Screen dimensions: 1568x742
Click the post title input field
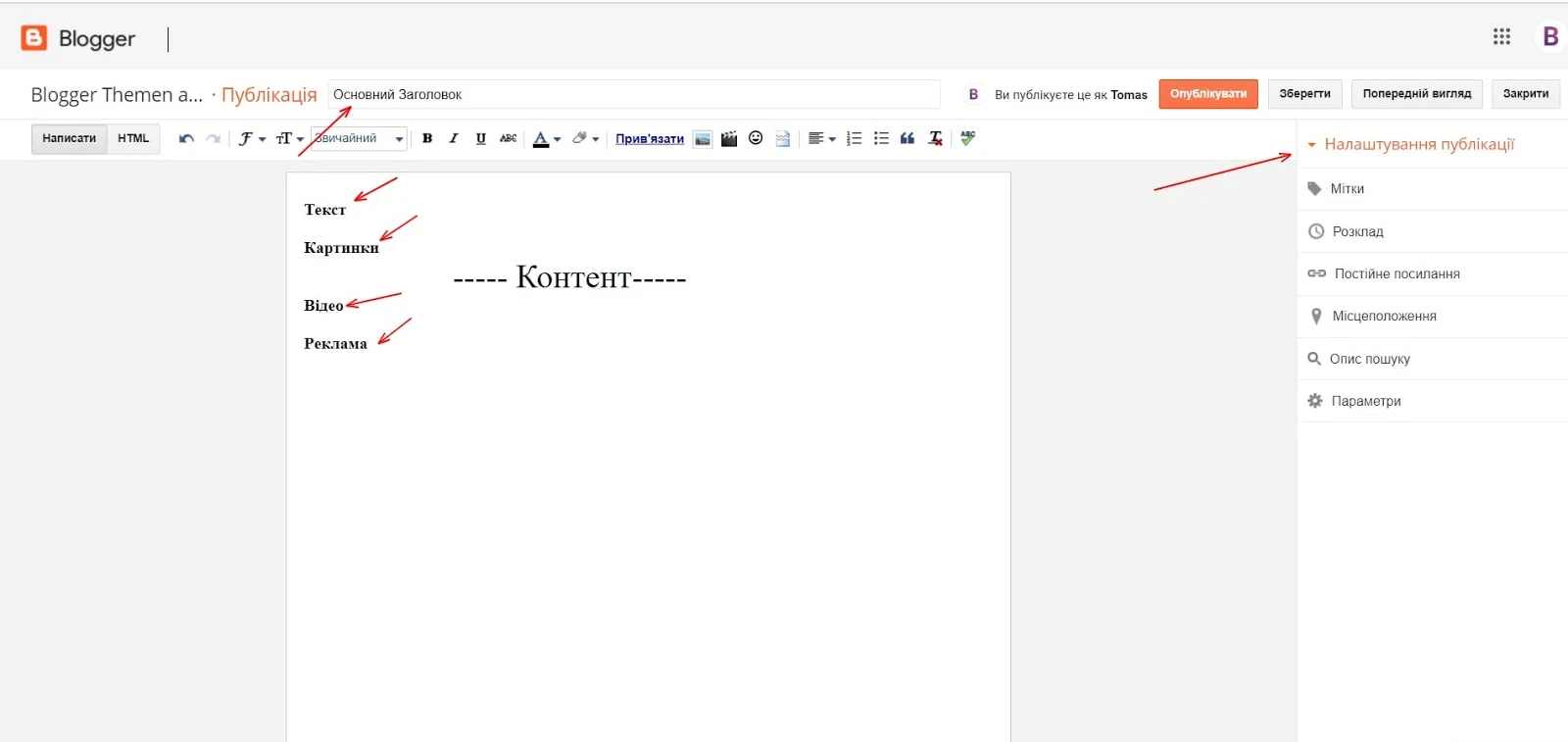[634, 94]
